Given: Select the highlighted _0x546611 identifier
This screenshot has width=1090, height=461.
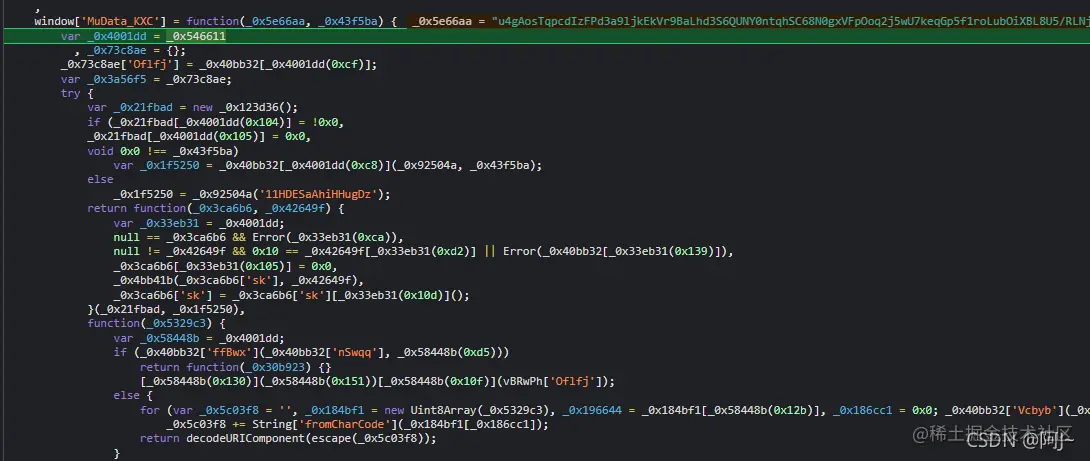Looking at the screenshot, I should pyautogui.click(x=195, y=36).
